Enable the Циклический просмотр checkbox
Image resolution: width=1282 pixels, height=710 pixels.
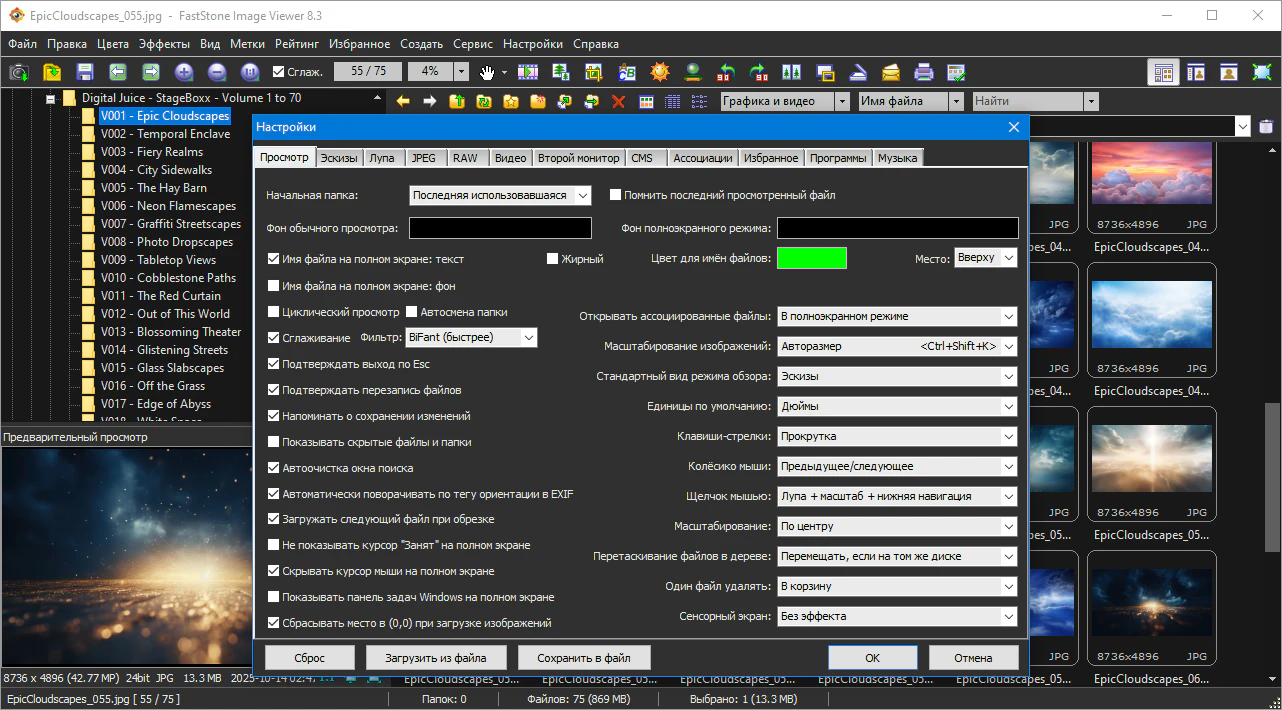(x=274, y=312)
